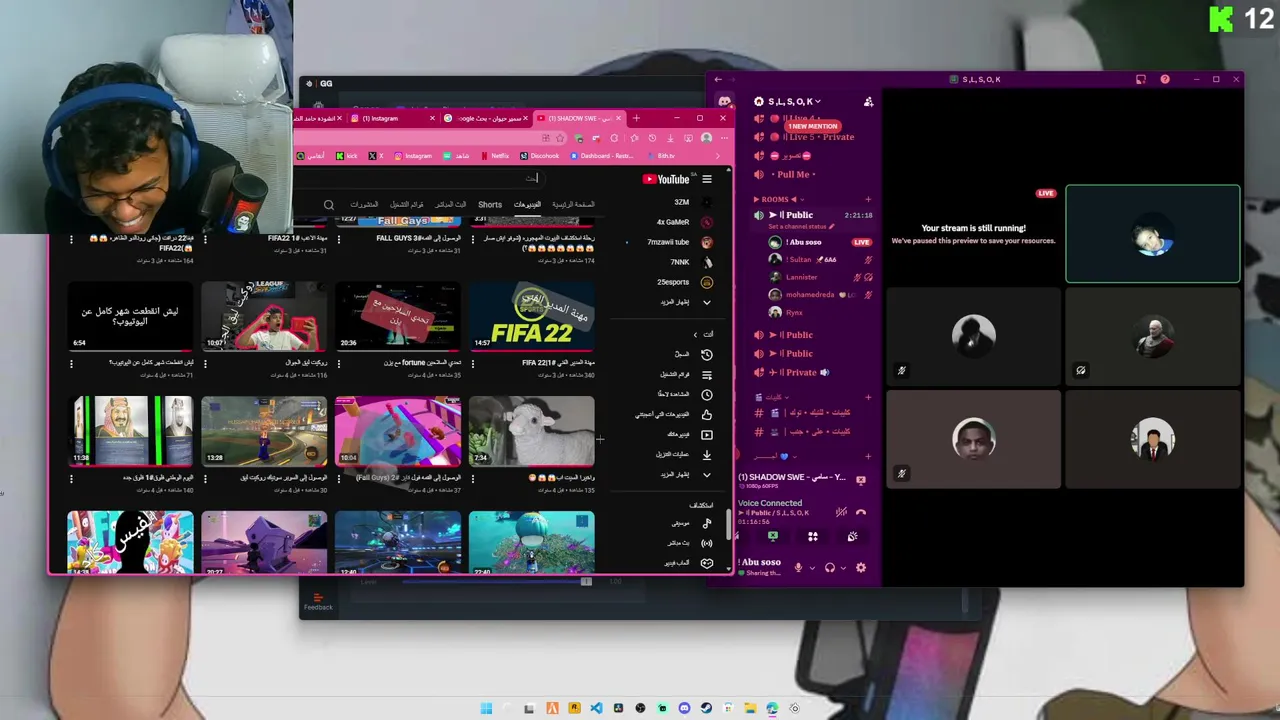This screenshot has width=1280, height=720.
Task: Open Live broadcast icon in YouTube sidebar
Action: tap(706, 543)
